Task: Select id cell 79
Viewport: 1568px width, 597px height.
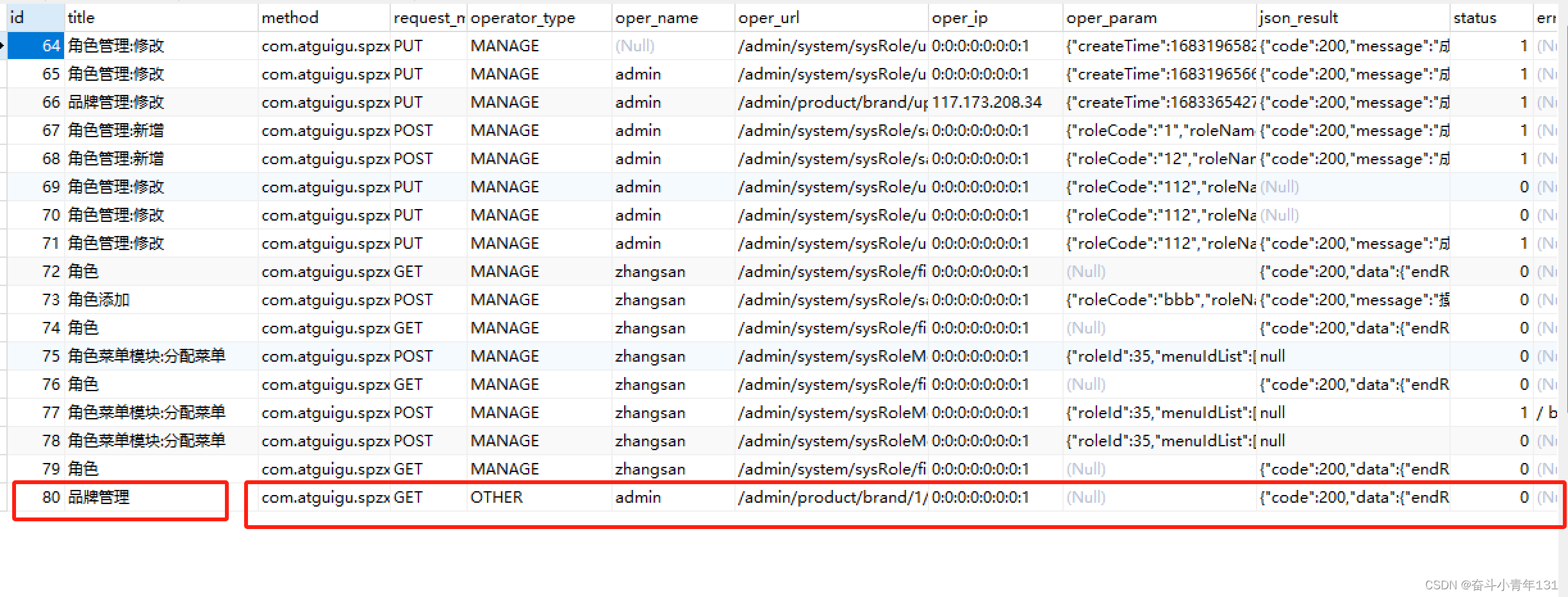Action: (35, 469)
